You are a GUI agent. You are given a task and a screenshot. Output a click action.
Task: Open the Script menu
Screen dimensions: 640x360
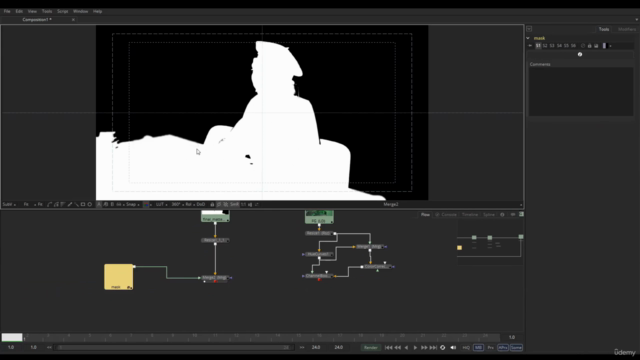tap(62, 11)
